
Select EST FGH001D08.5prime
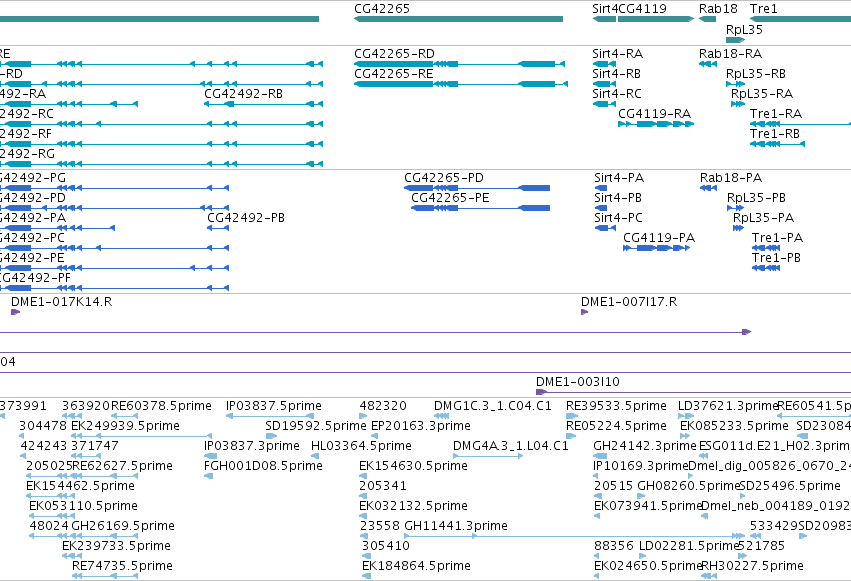coord(209,476)
